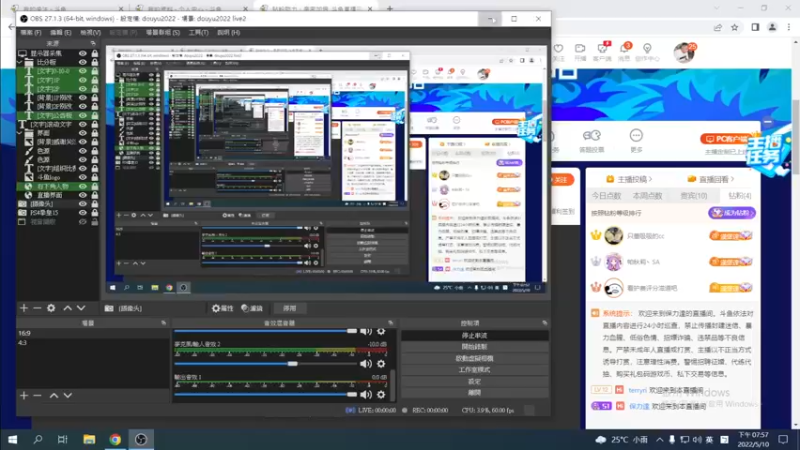This screenshot has height=450, width=800.
Task: Add a new scene with the plus icon under the scene list
Action: [x=24, y=395]
